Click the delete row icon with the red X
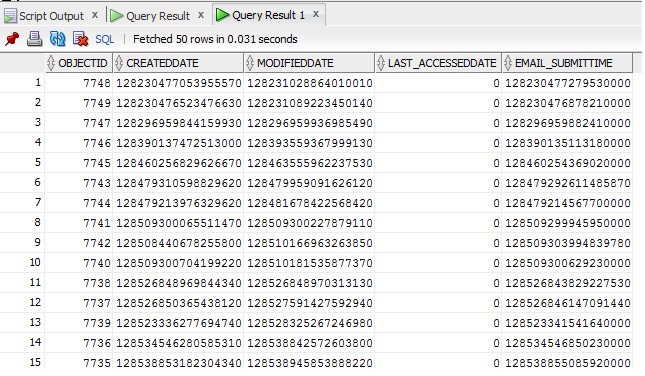The width and height of the screenshot is (645, 376). [x=81, y=39]
